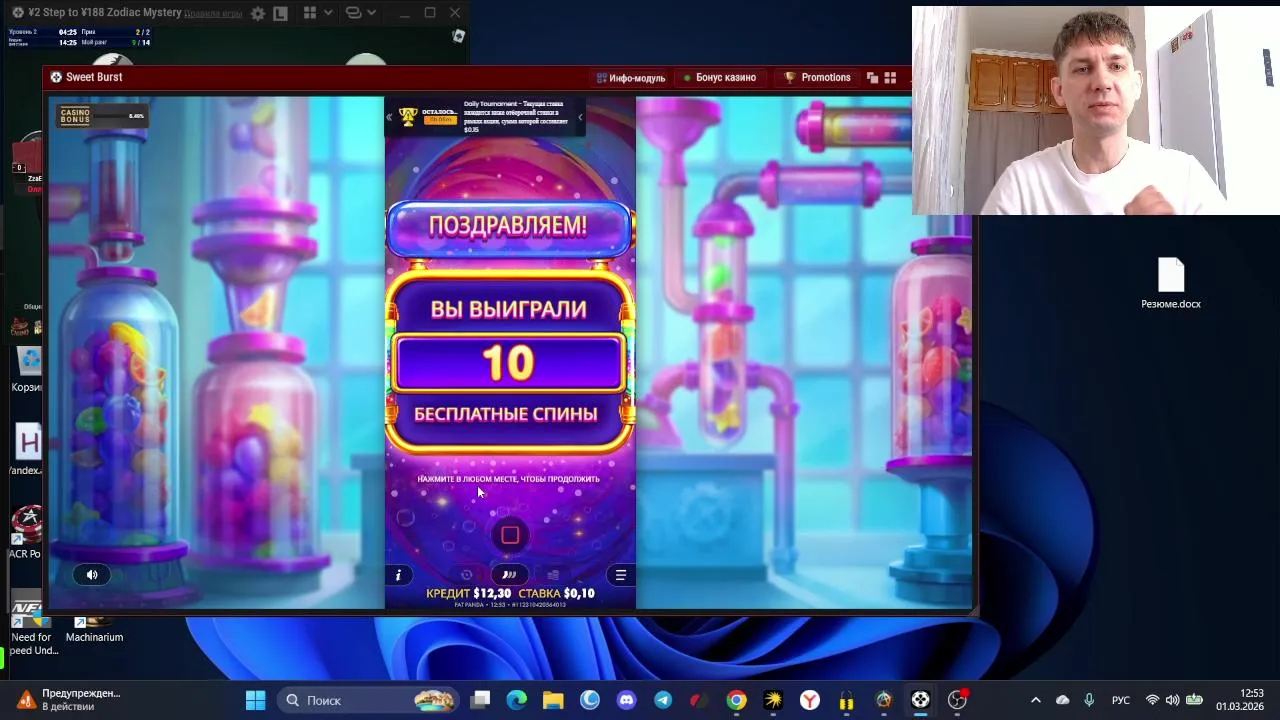Click the 'L' icon in poker title bar

[x=280, y=14]
